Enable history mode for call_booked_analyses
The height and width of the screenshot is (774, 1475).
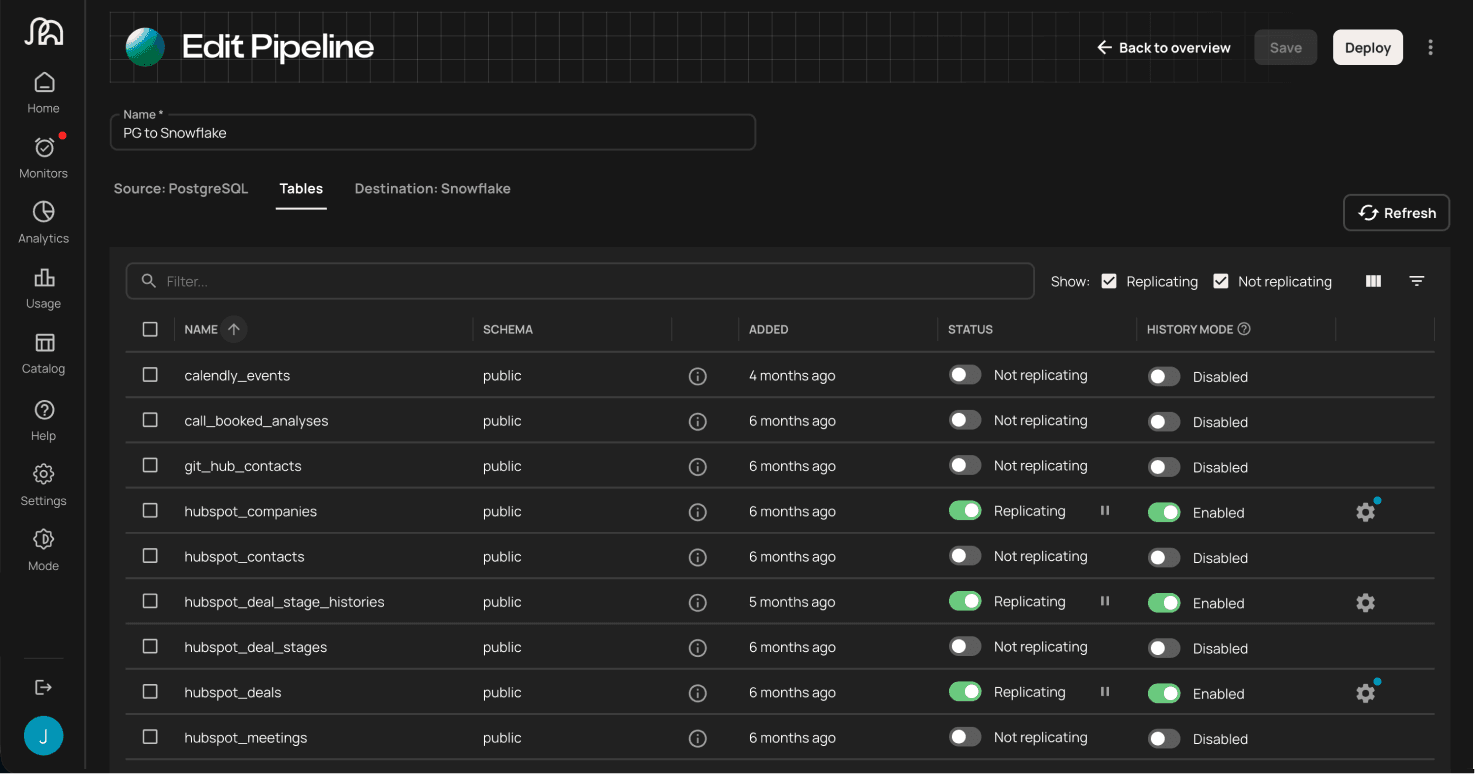[1164, 422]
